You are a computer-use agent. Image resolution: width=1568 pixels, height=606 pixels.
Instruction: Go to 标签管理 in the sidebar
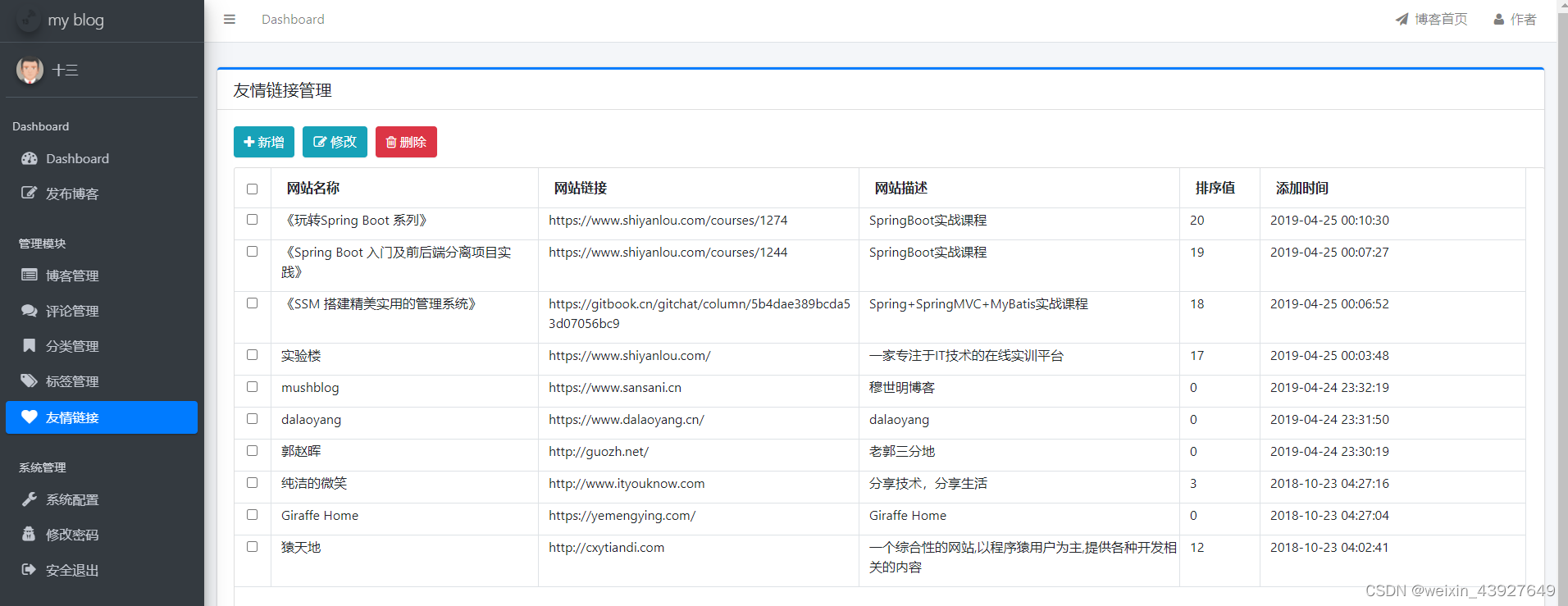102,381
